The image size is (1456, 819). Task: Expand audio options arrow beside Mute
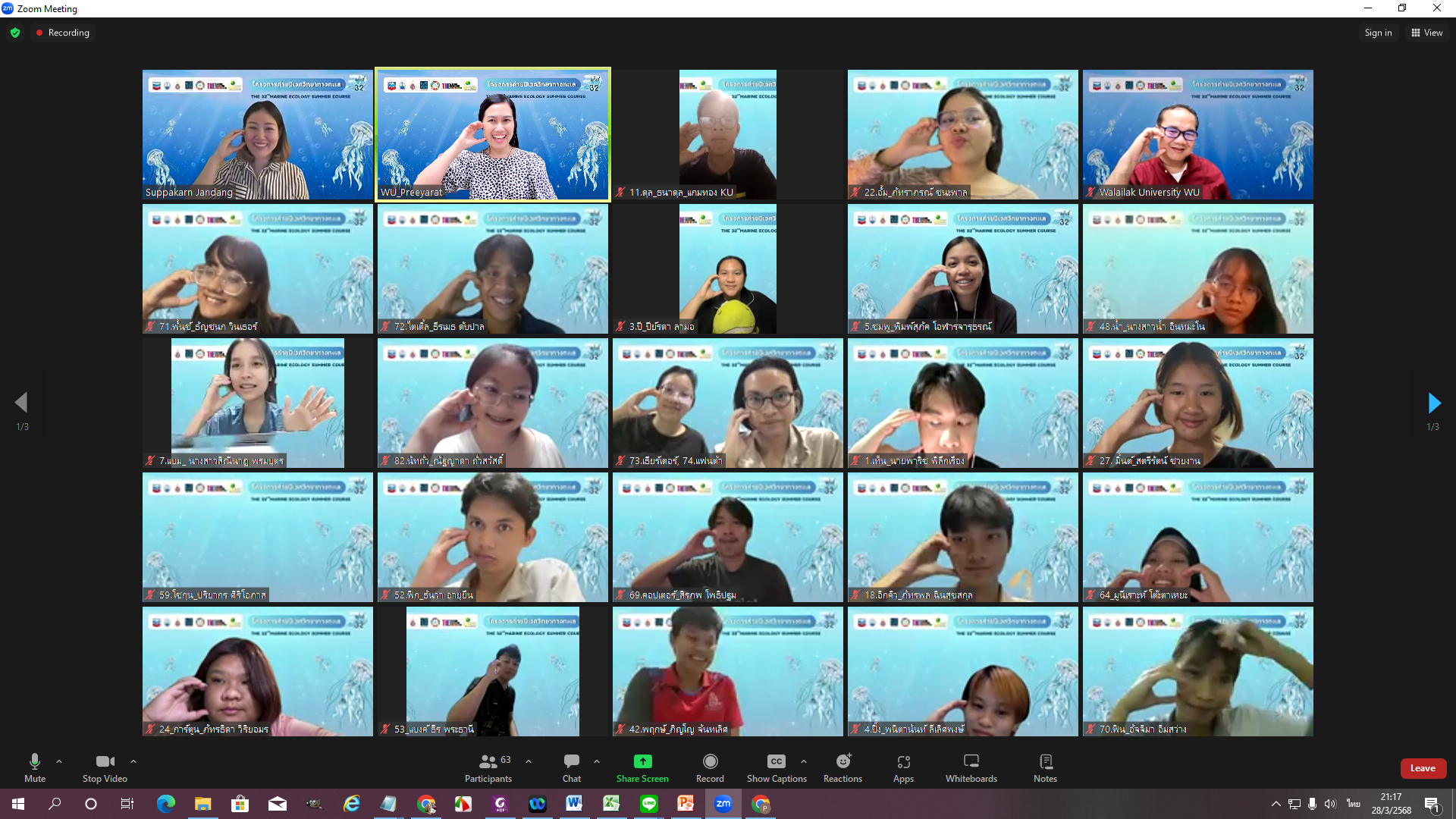tap(59, 761)
